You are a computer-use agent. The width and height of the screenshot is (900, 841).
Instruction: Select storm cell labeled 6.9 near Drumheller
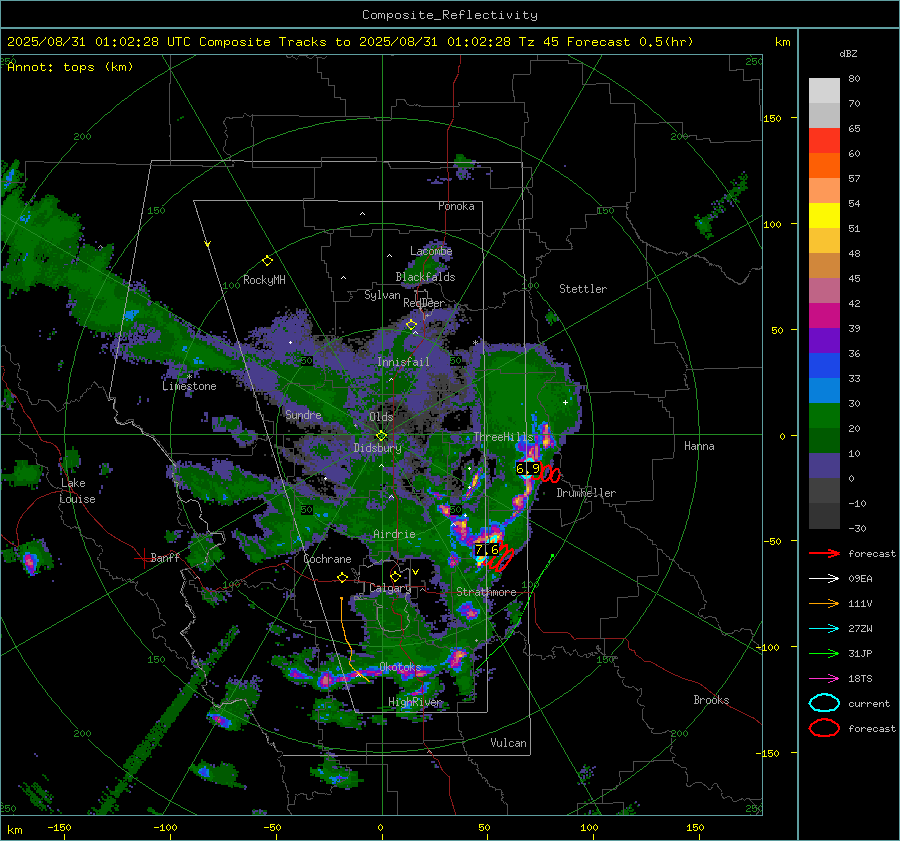tap(528, 468)
